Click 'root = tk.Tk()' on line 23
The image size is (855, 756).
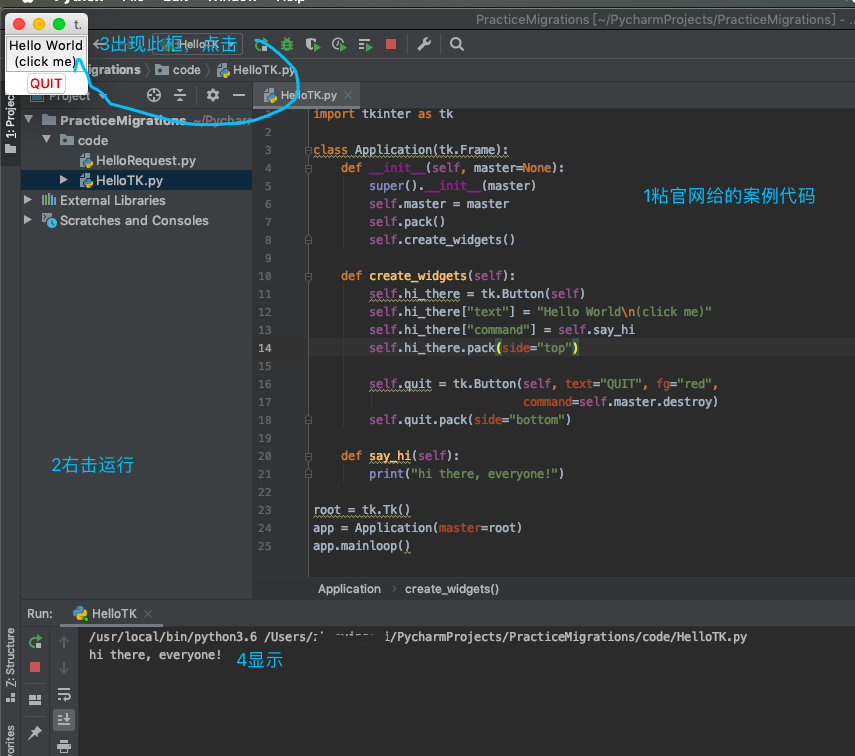pyautogui.click(x=361, y=510)
